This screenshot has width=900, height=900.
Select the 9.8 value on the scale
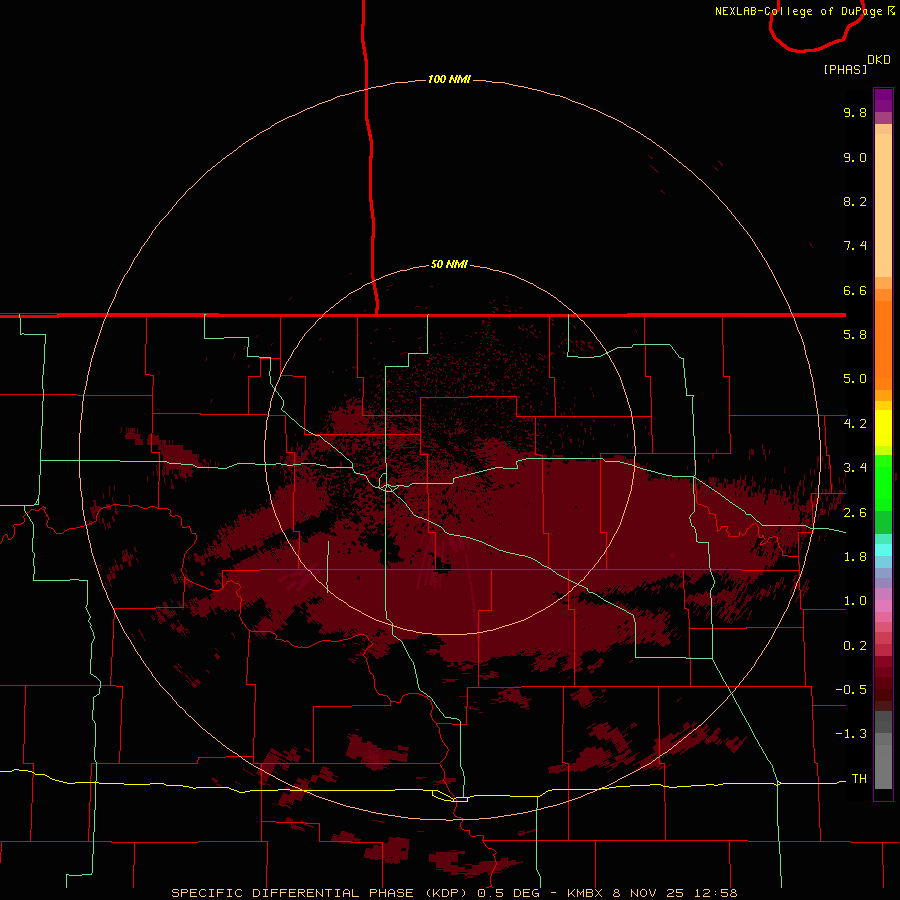855,112
